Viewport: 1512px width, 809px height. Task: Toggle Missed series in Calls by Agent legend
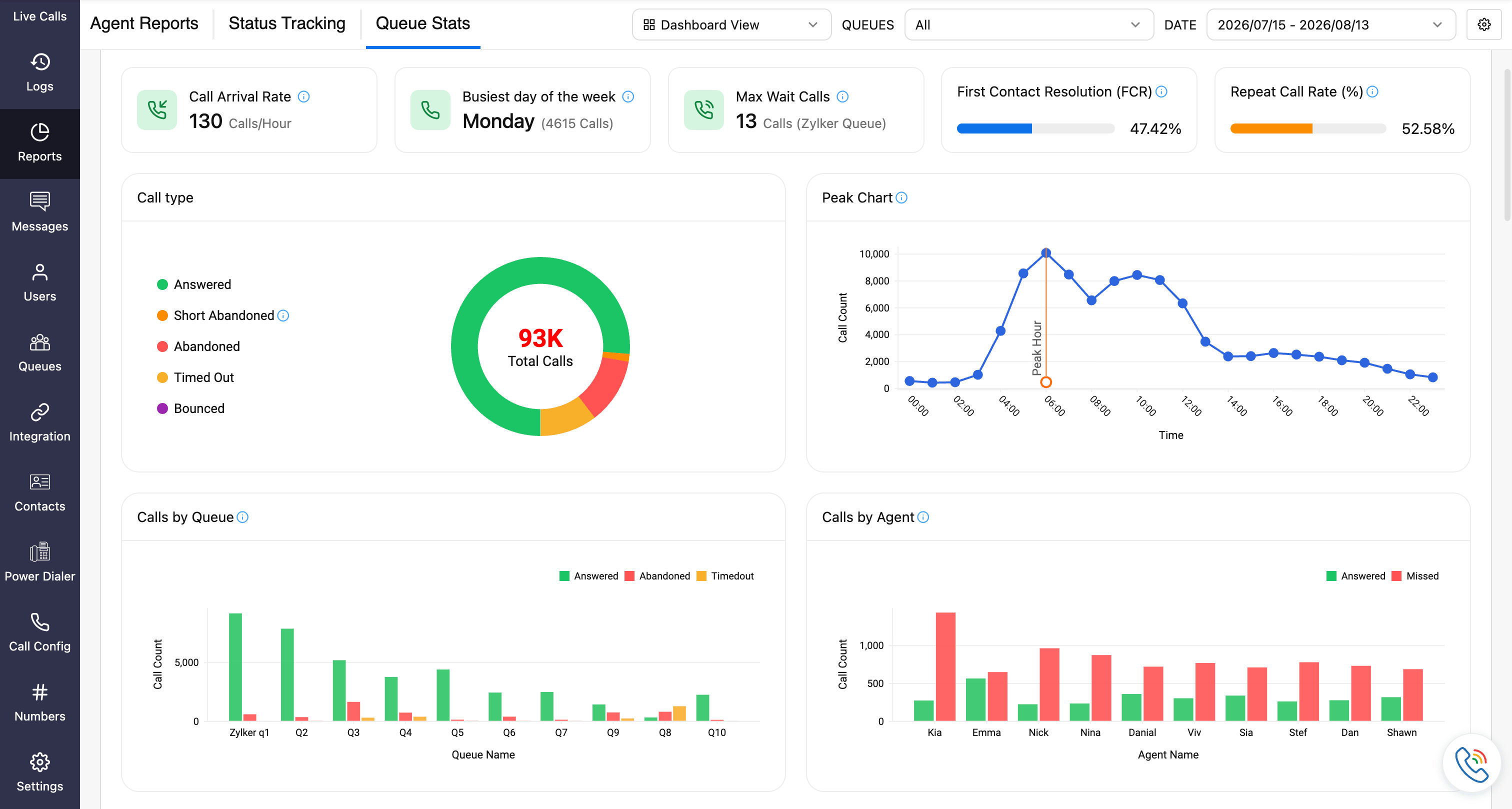1414,576
